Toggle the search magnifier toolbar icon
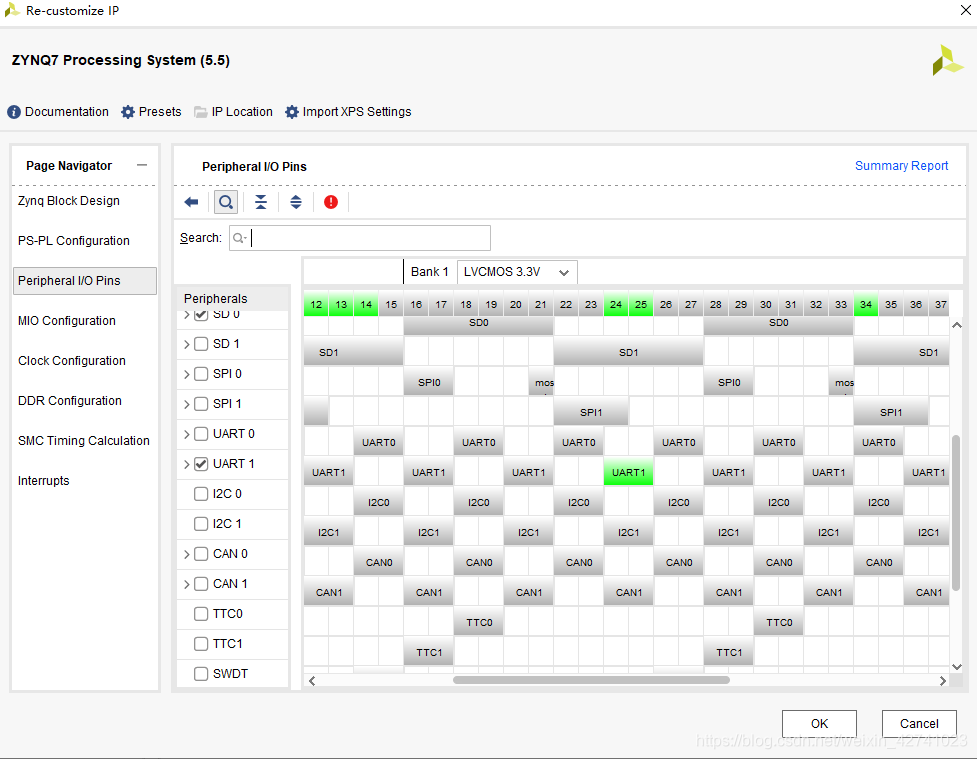 point(226,202)
